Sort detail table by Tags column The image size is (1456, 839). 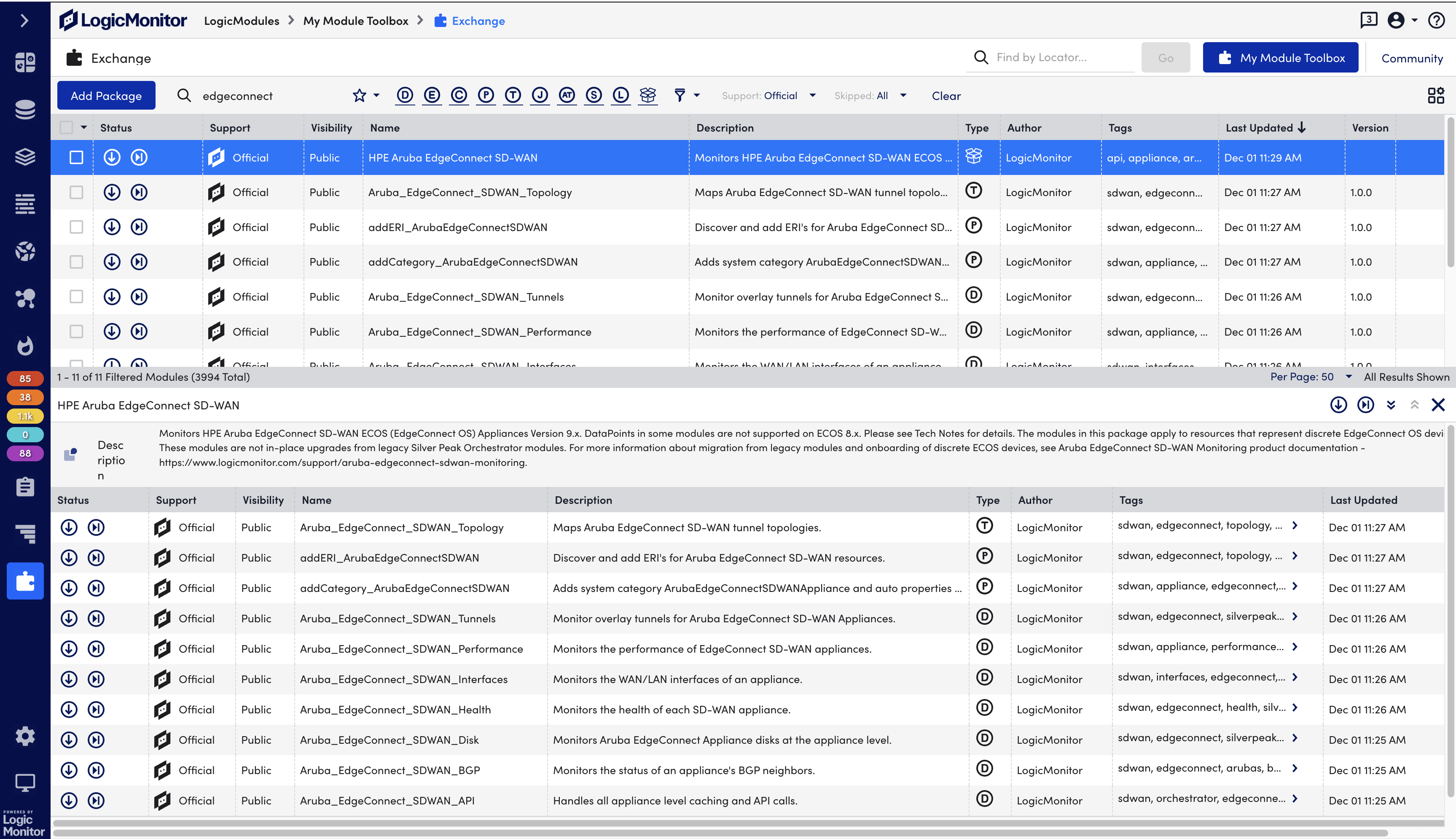click(x=1131, y=500)
